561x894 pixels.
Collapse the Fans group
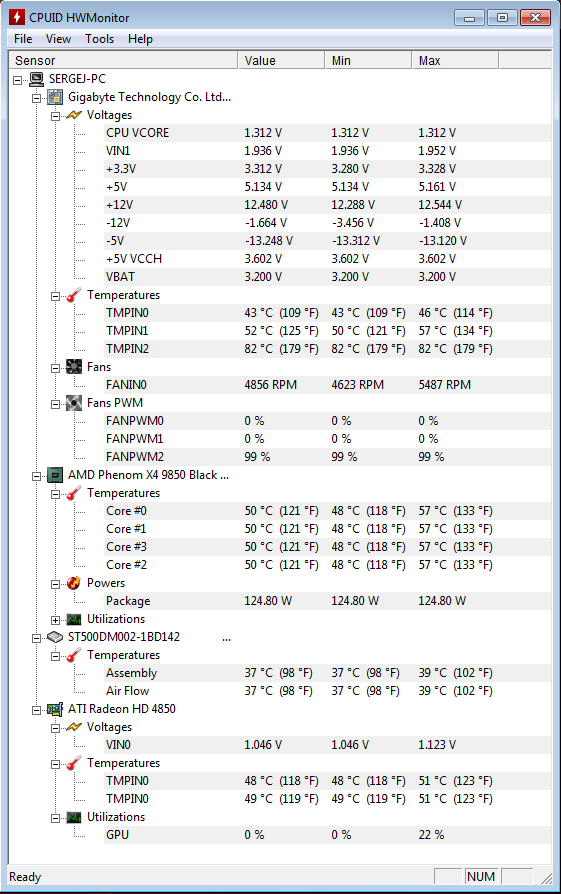[55, 368]
